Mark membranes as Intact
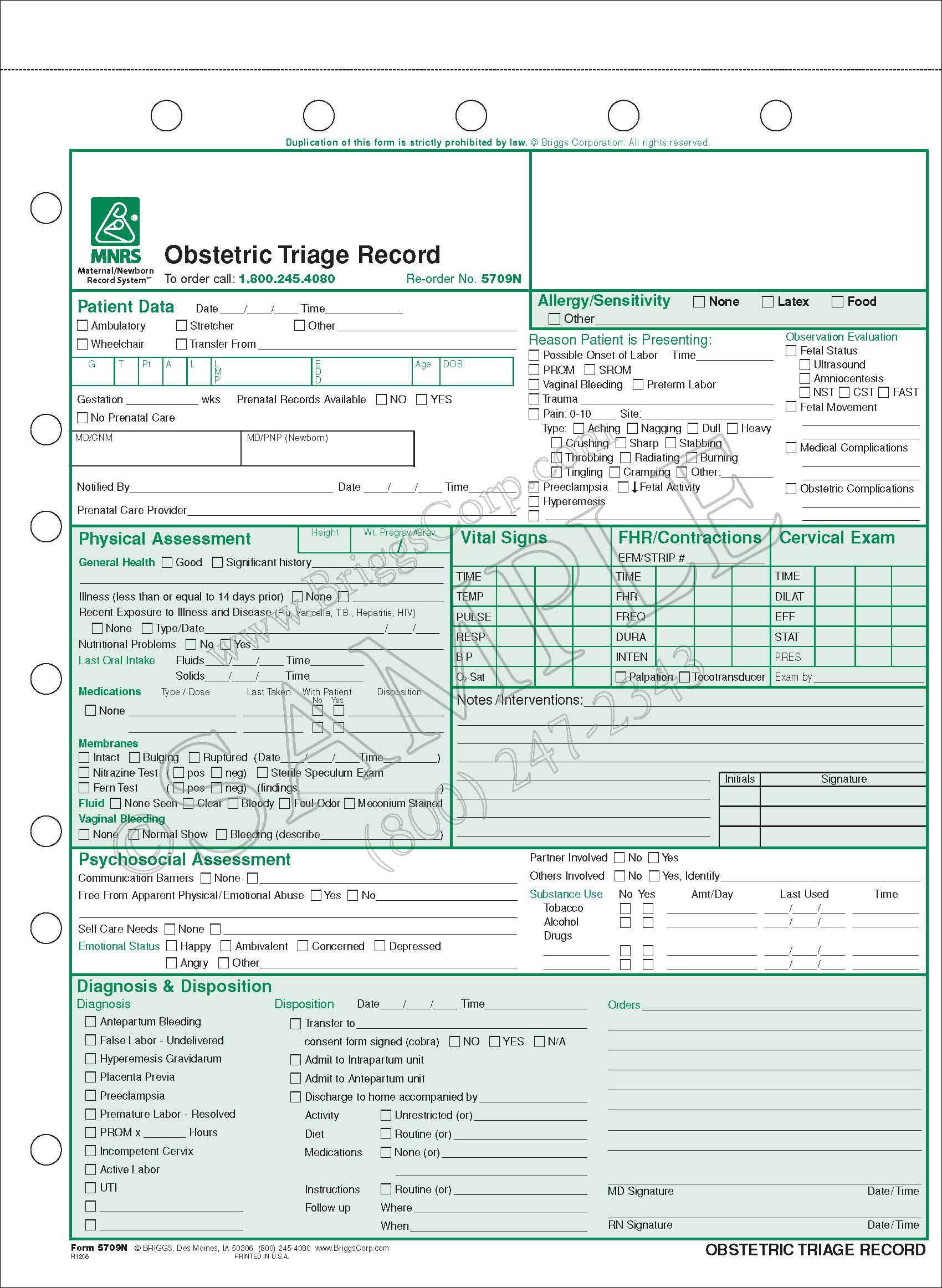The width and height of the screenshot is (942, 1288). (84, 757)
